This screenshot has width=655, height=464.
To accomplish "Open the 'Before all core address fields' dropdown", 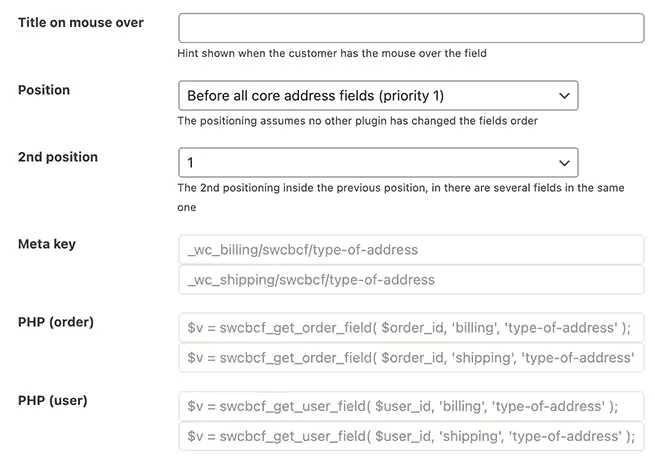I will 378,96.
